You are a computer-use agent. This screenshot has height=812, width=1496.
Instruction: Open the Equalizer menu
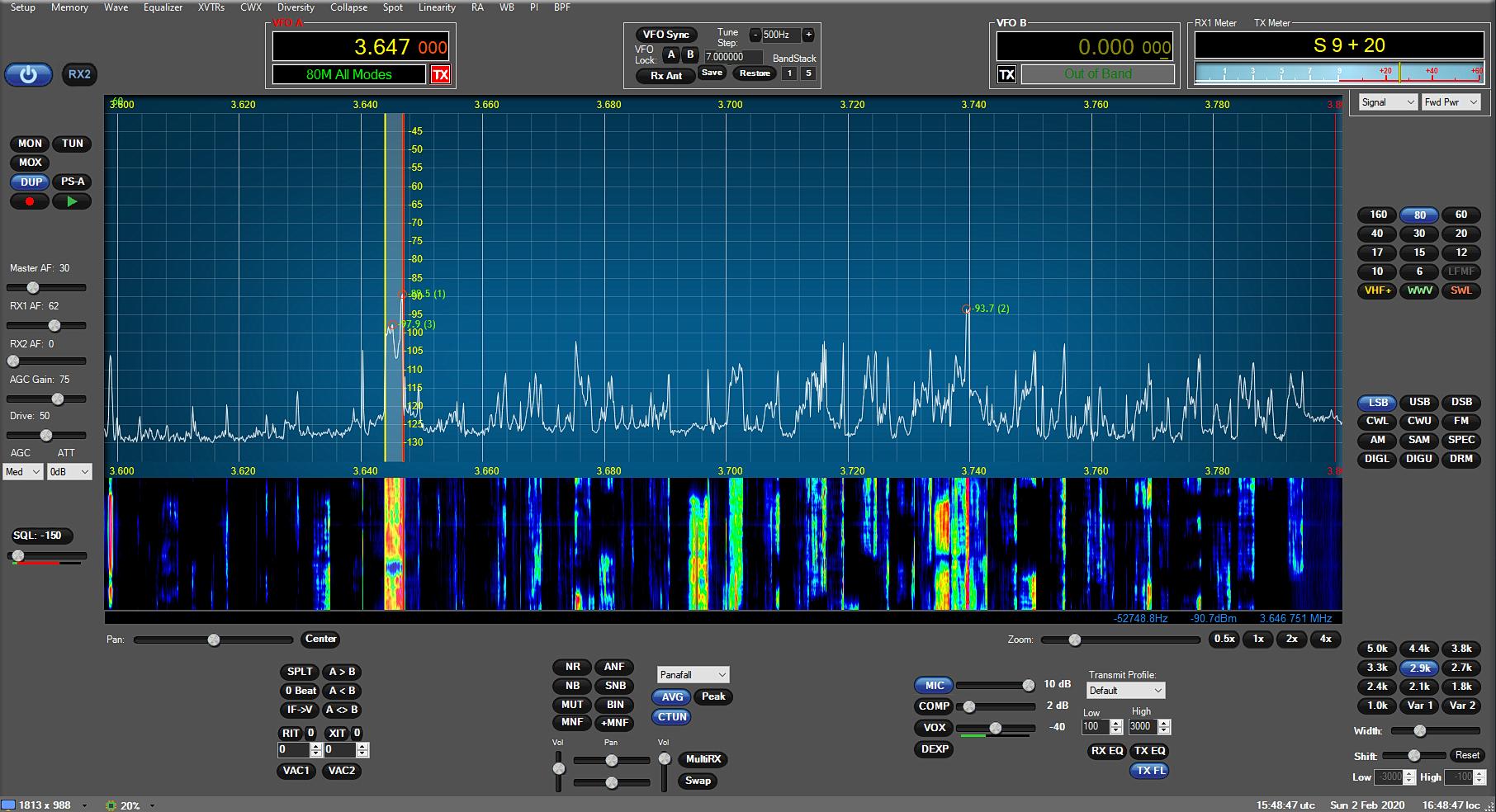(x=163, y=7)
